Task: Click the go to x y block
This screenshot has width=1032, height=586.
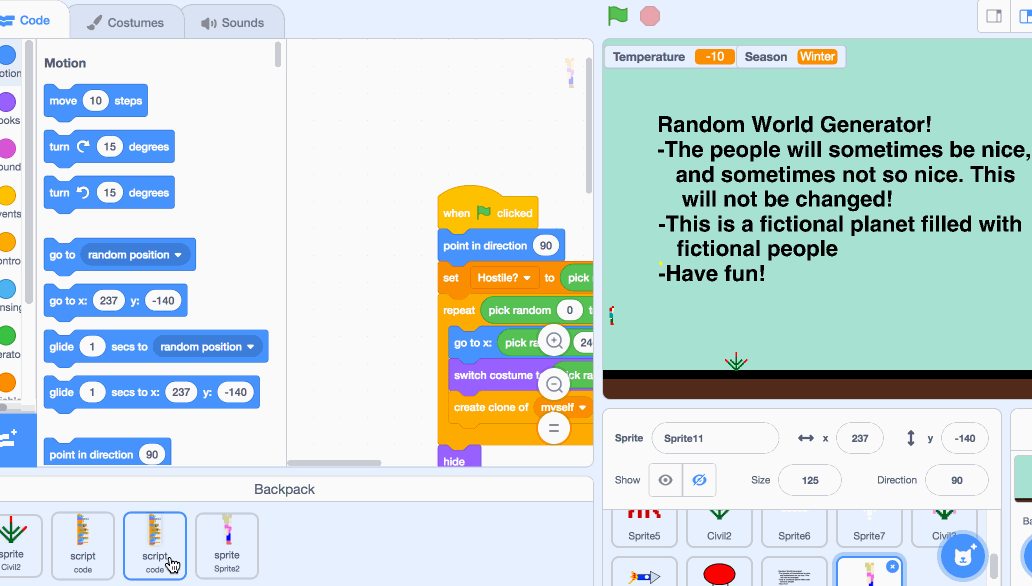Action: pos(115,301)
